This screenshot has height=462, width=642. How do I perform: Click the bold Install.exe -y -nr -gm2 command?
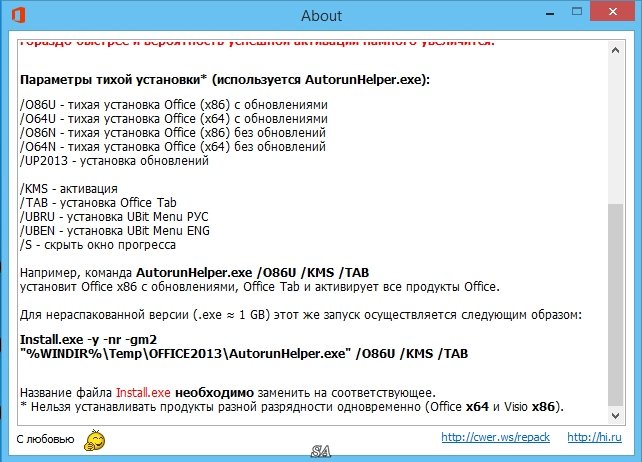[88, 340]
